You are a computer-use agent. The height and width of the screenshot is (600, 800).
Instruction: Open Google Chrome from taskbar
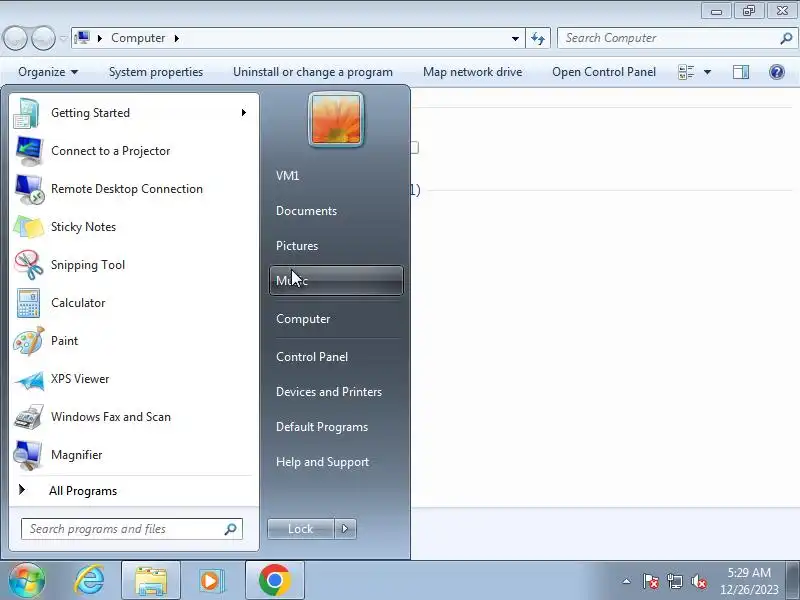coord(274,580)
